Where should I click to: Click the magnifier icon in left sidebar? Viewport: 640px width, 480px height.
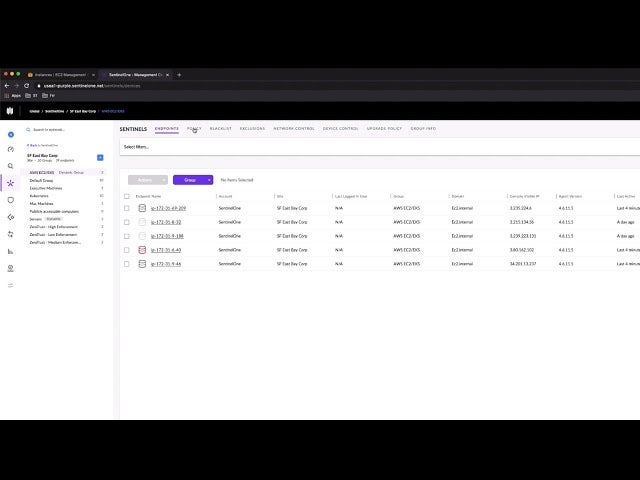(10, 166)
